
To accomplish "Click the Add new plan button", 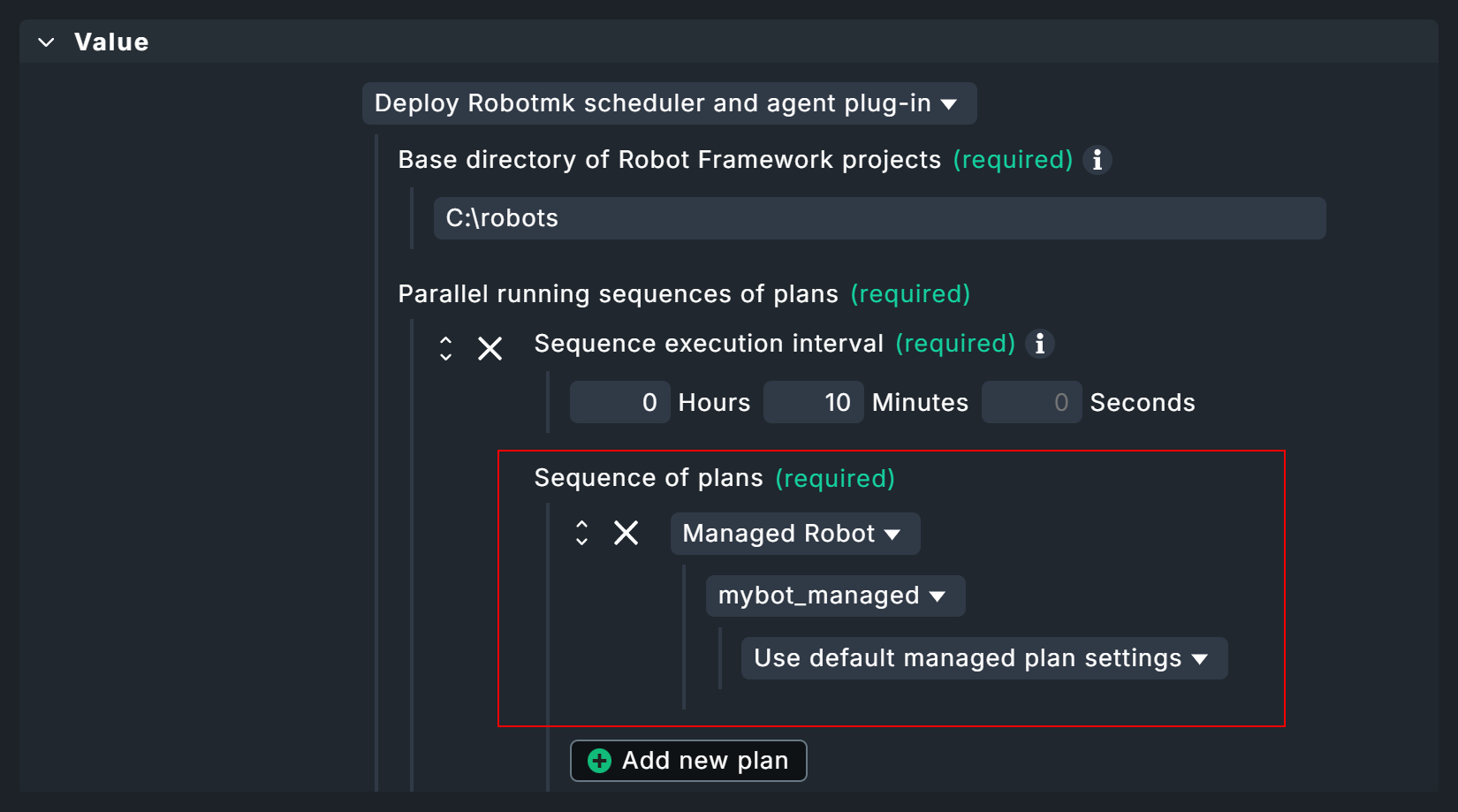I will click(687, 760).
